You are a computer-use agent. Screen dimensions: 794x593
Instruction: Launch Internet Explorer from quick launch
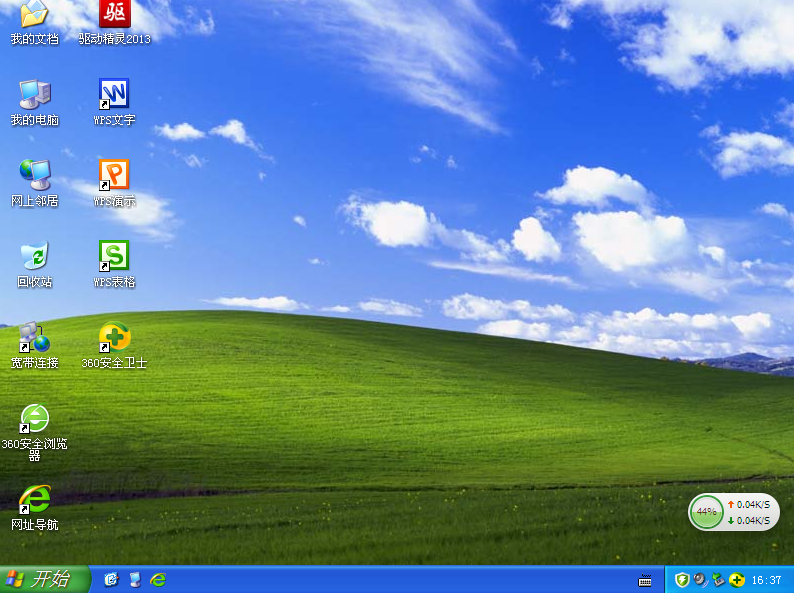click(x=157, y=579)
